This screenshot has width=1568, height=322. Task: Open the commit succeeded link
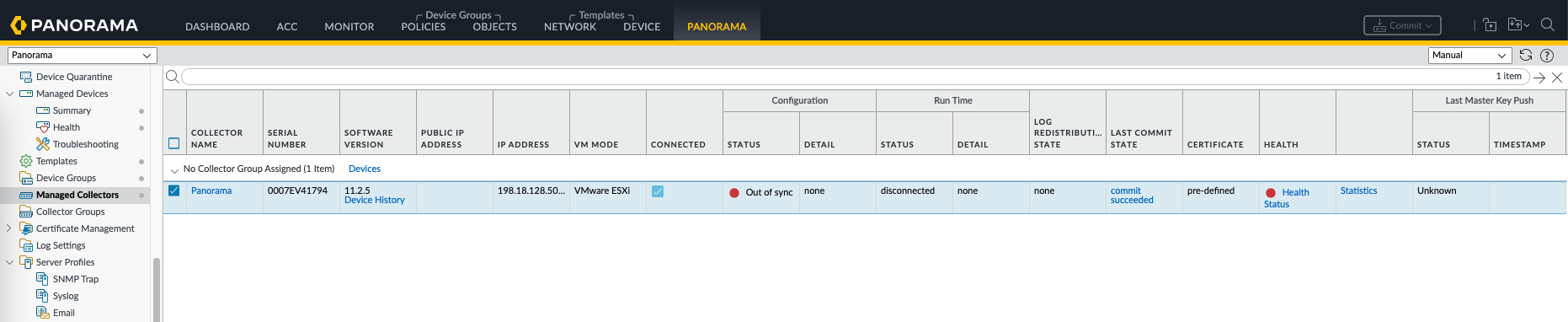[x=1132, y=196]
